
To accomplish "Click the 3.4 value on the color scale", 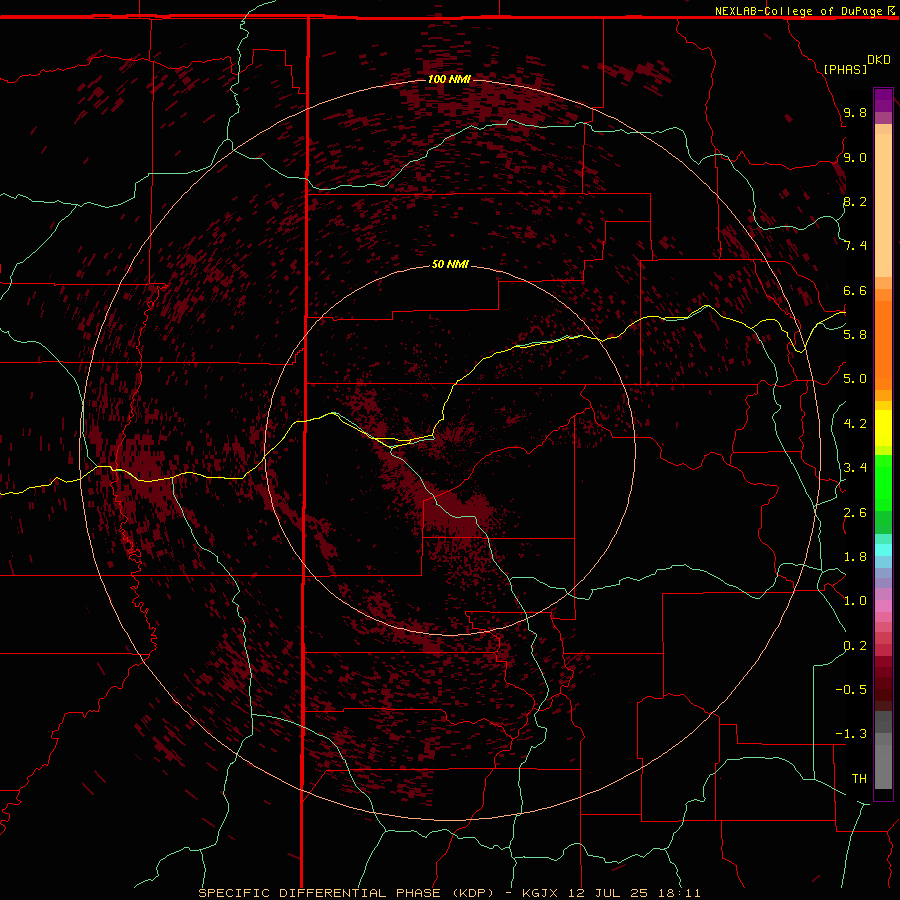I will [x=855, y=468].
